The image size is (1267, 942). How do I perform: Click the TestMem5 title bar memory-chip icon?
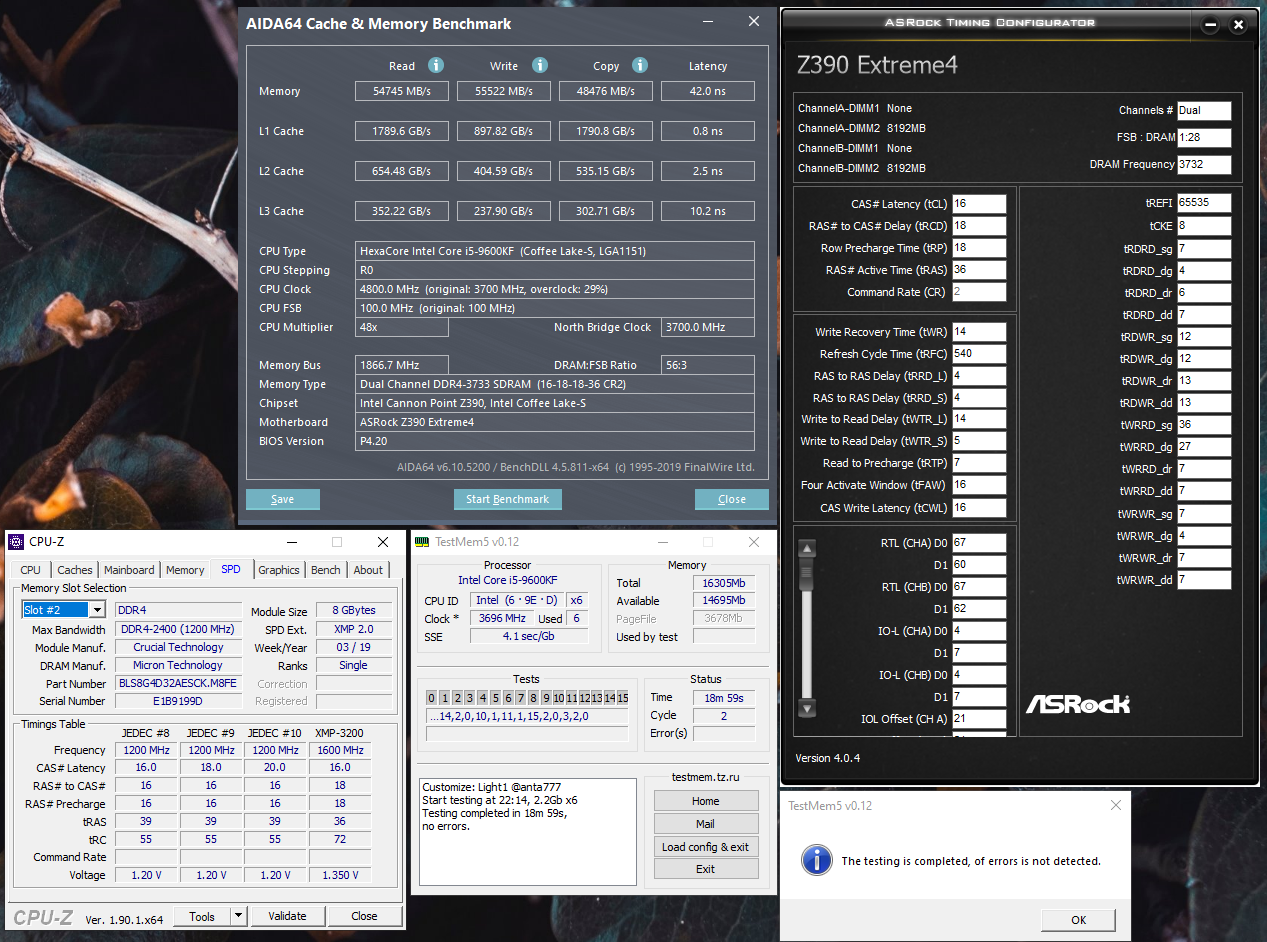click(423, 542)
